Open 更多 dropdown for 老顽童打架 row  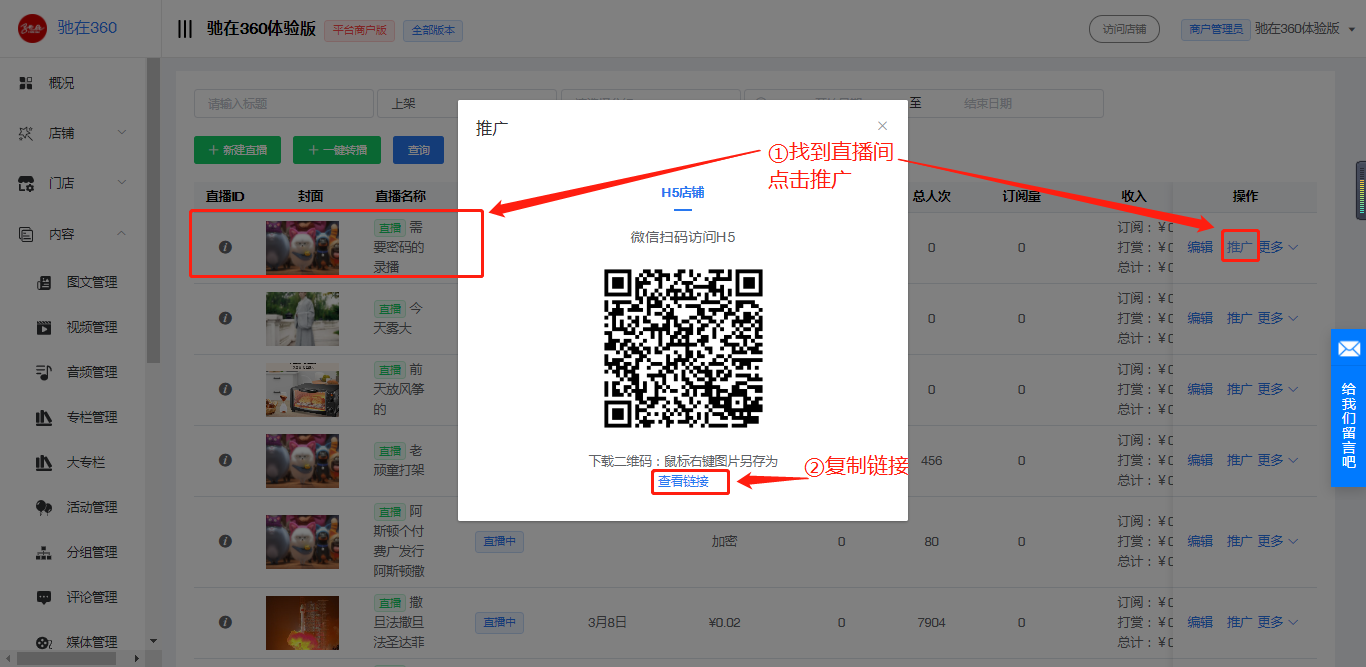coord(1277,460)
